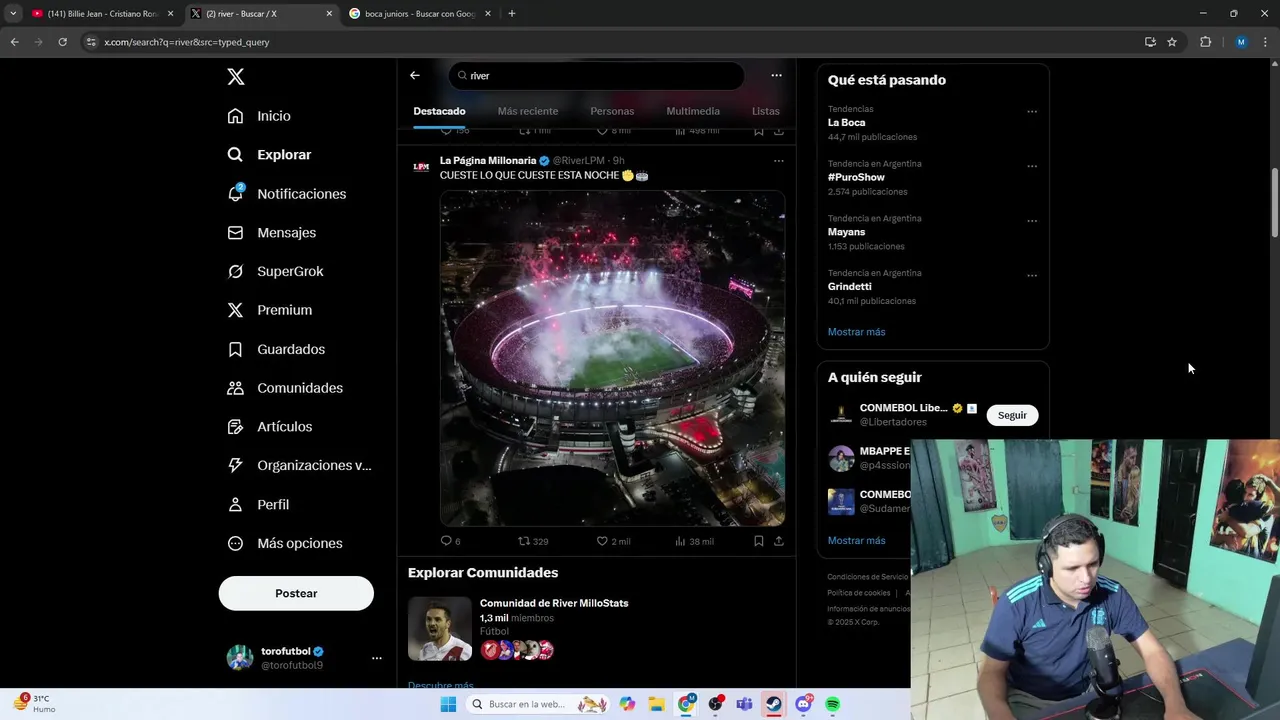Click the Comunidades people icon
This screenshot has height=720, width=1280.
235,388
